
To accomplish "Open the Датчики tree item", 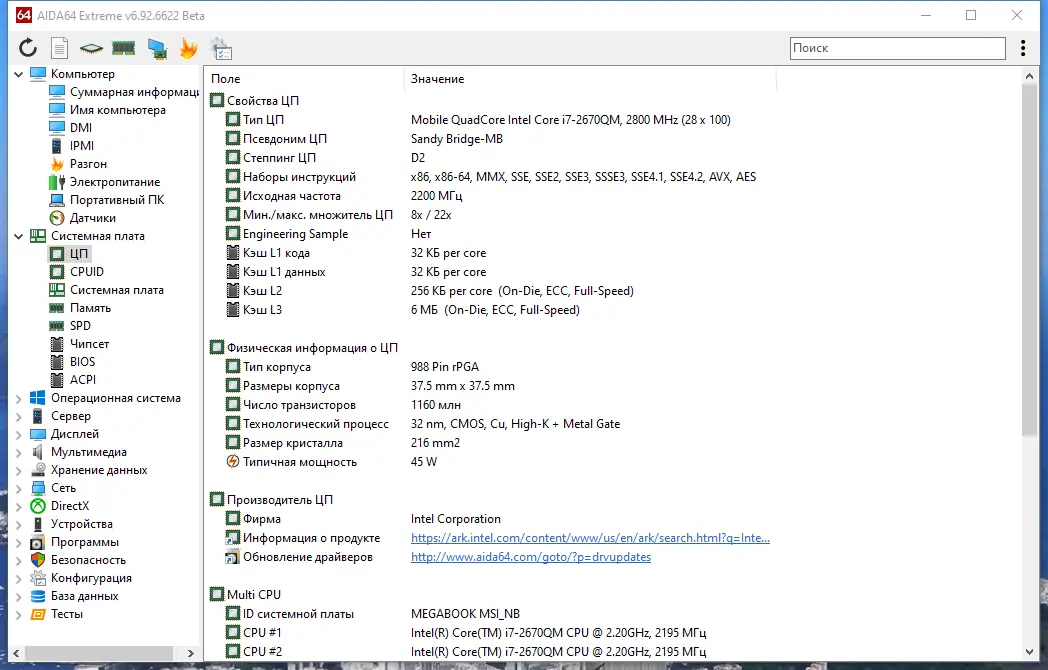I will (x=82, y=218).
